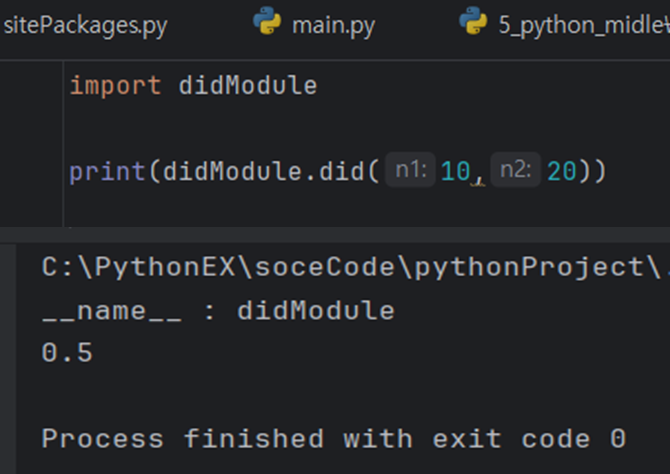Screen dimensions: 670x474
Task: Switch to the sitePackages.py tab
Action: (85, 26)
